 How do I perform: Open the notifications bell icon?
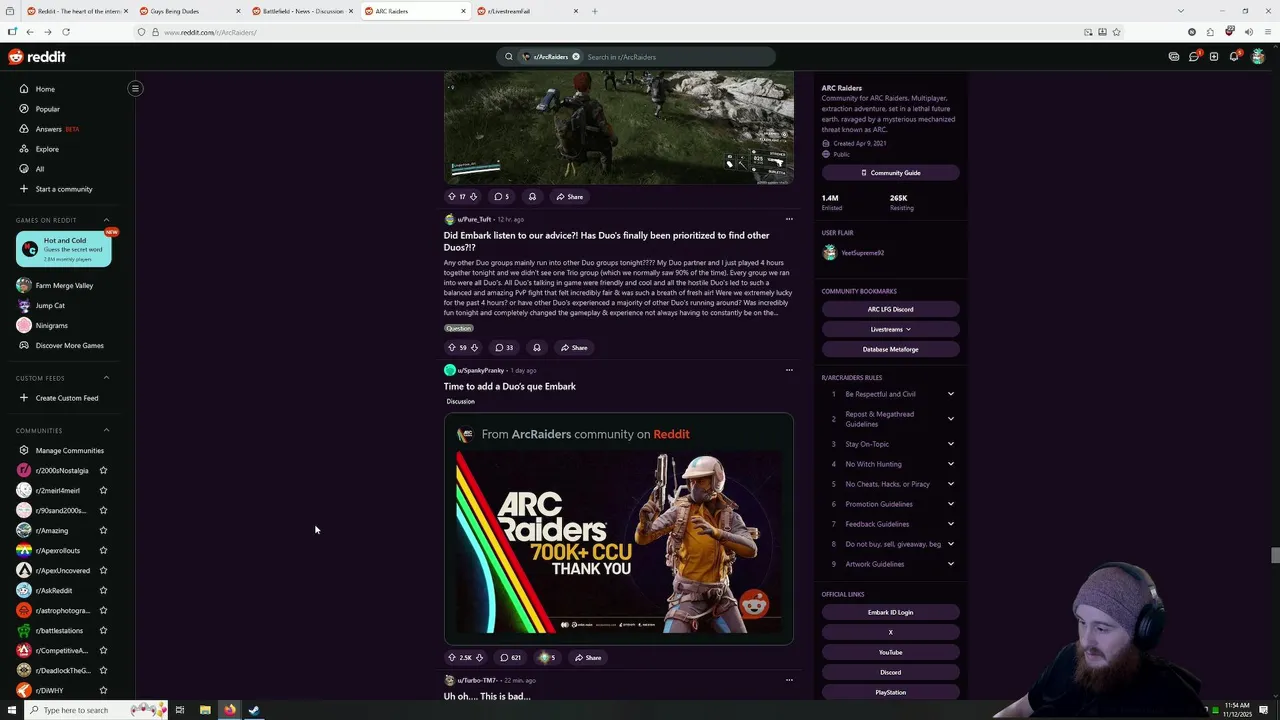[x=1234, y=57]
